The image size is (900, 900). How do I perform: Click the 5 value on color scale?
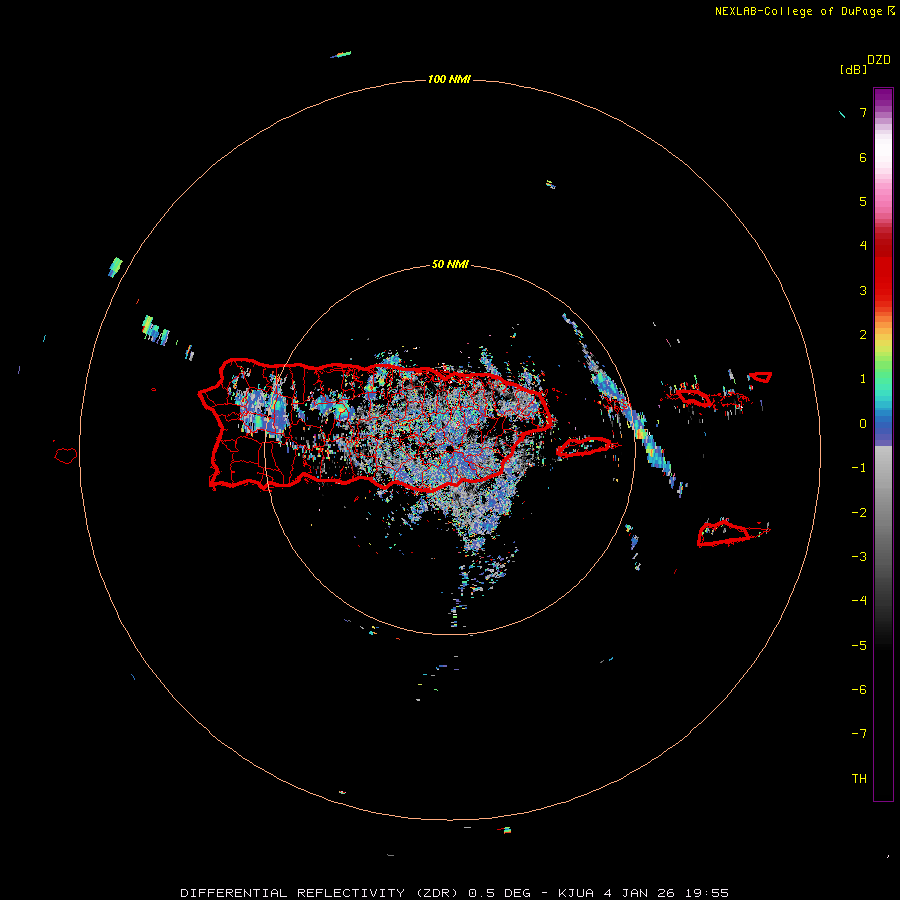click(863, 201)
